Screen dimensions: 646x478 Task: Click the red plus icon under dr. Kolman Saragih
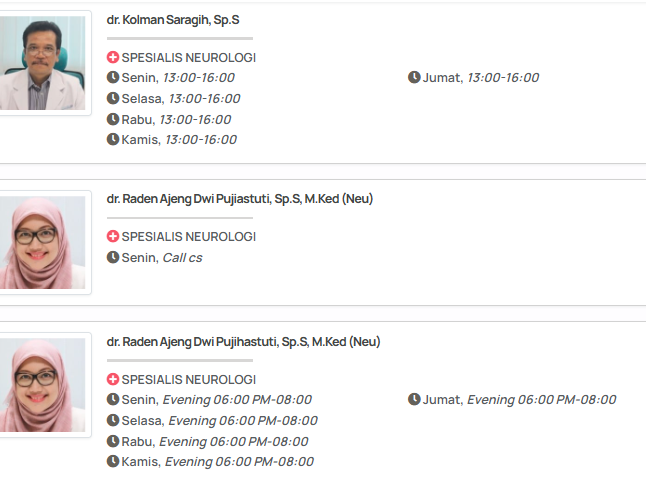[113, 57]
